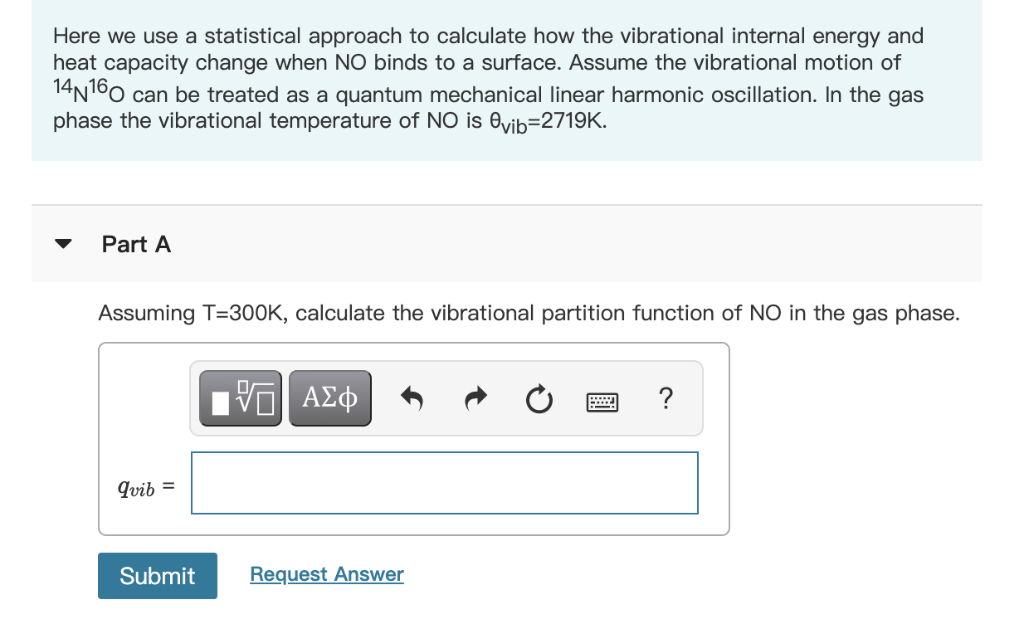This screenshot has height=629, width=1024.
Task: Open the math templates button
Action: (x=240, y=398)
